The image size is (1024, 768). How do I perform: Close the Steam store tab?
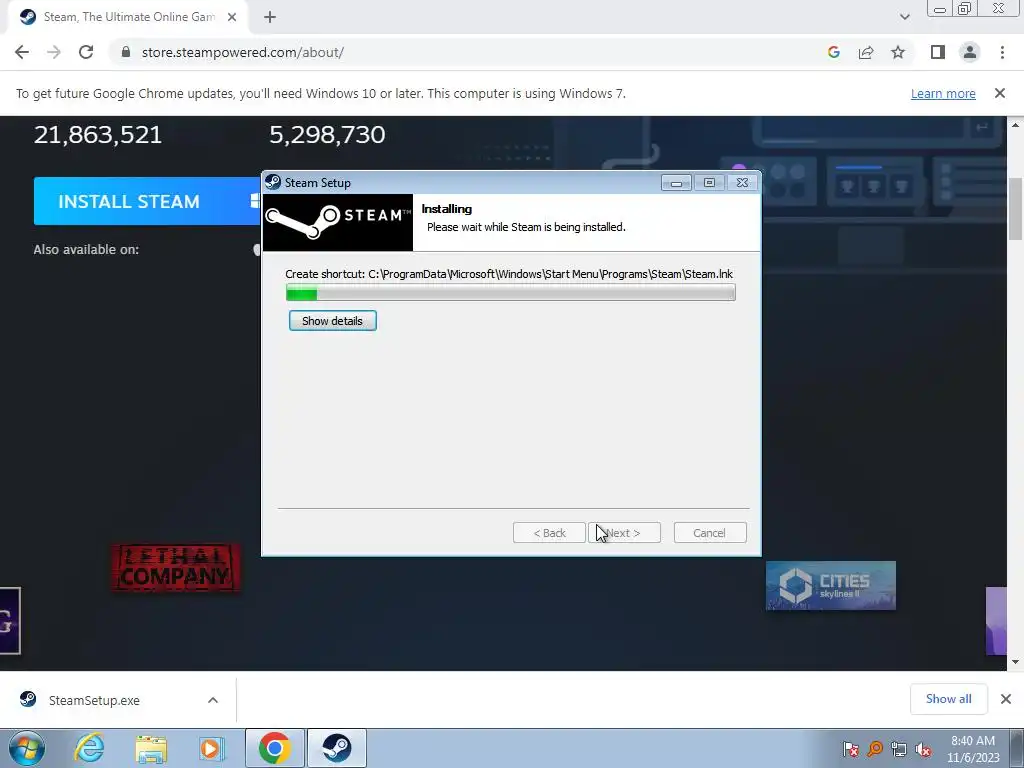[232, 18]
